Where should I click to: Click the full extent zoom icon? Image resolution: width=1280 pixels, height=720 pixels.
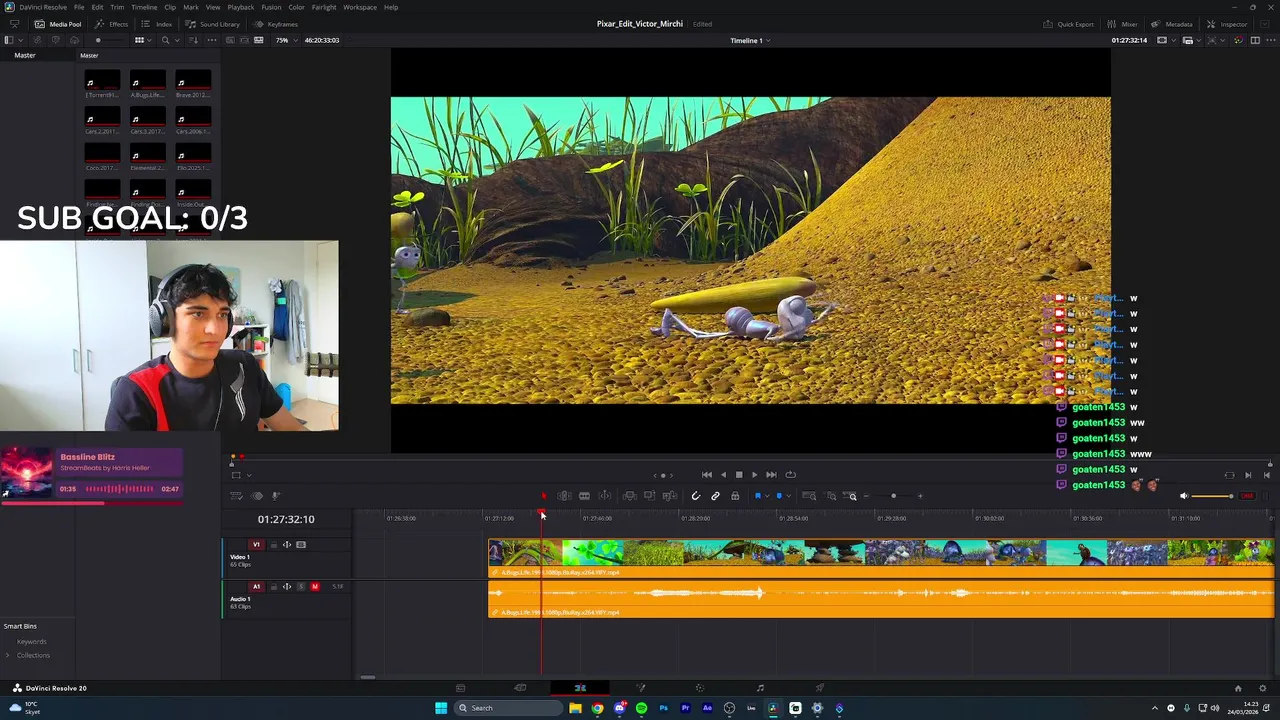point(810,496)
